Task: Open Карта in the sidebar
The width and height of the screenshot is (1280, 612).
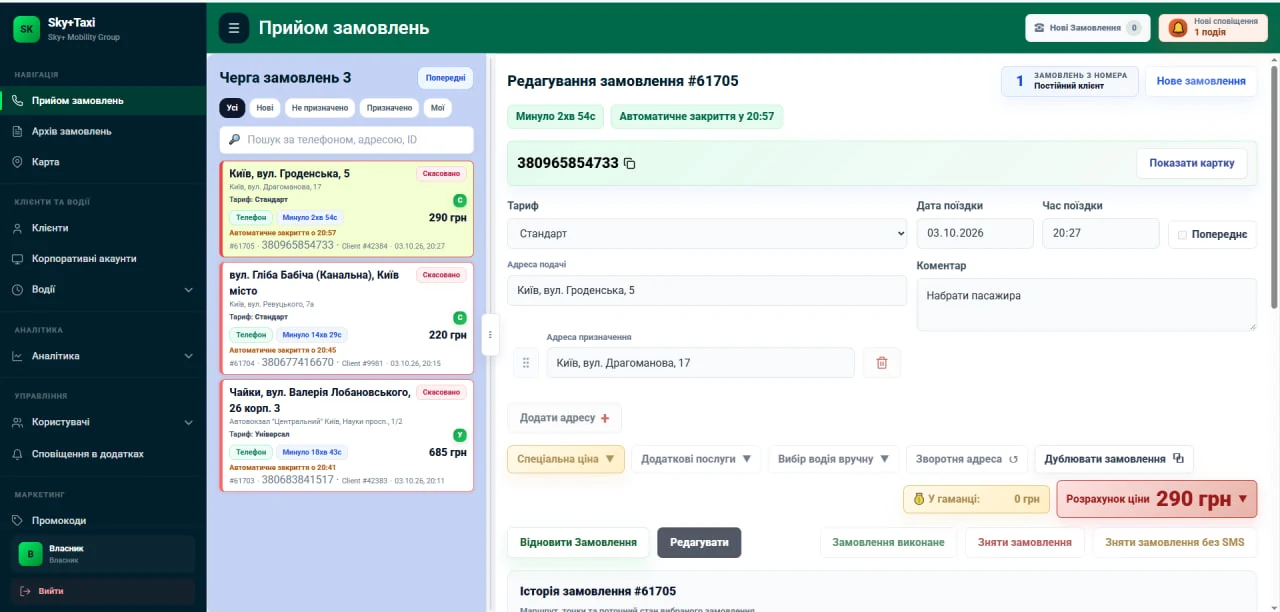Action: [x=103, y=162]
